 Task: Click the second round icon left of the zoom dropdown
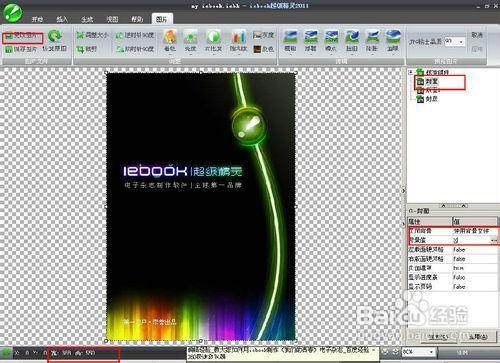click(395, 352)
